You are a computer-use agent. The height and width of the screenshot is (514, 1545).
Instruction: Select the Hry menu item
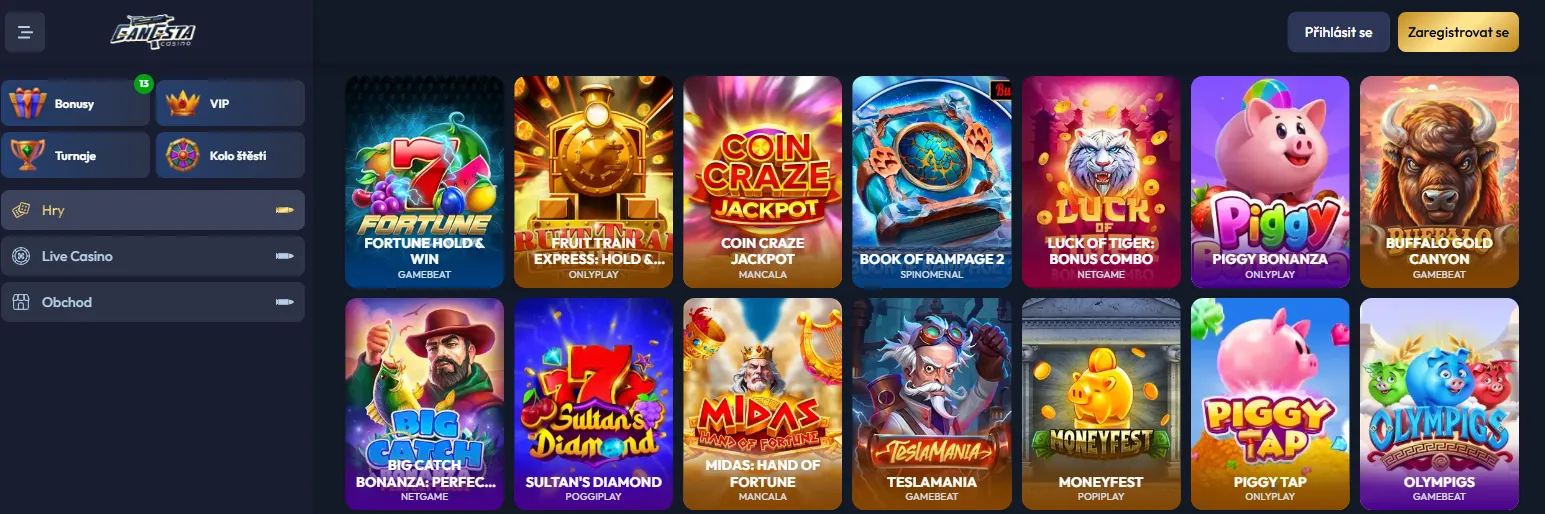(x=153, y=210)
